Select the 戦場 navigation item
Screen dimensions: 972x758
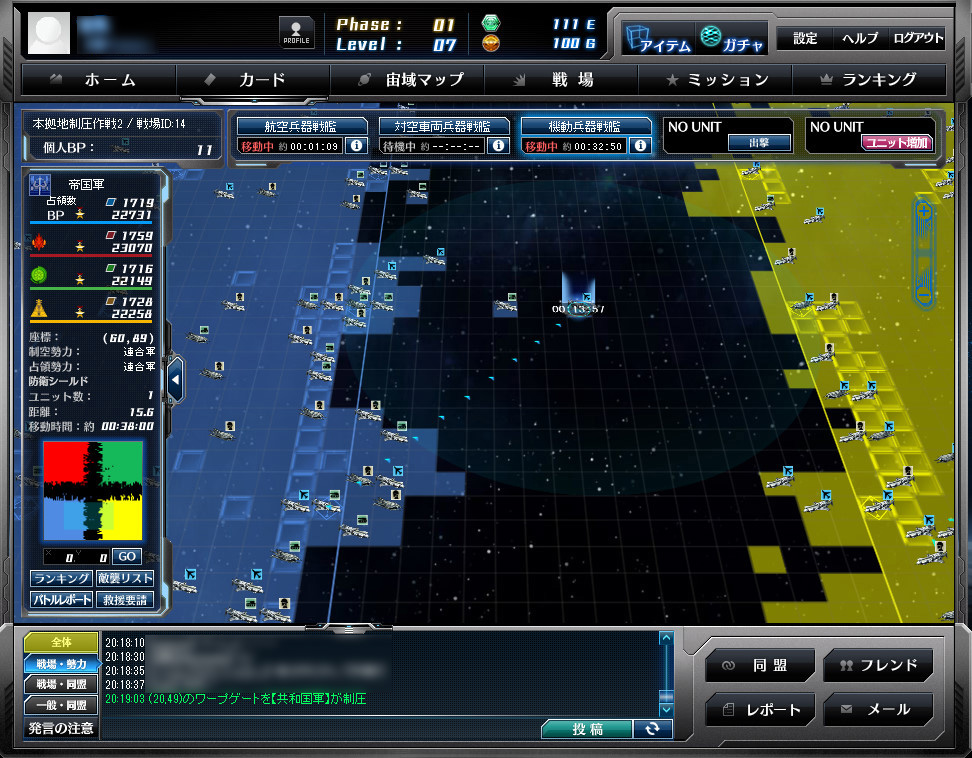tap(561, 80)
